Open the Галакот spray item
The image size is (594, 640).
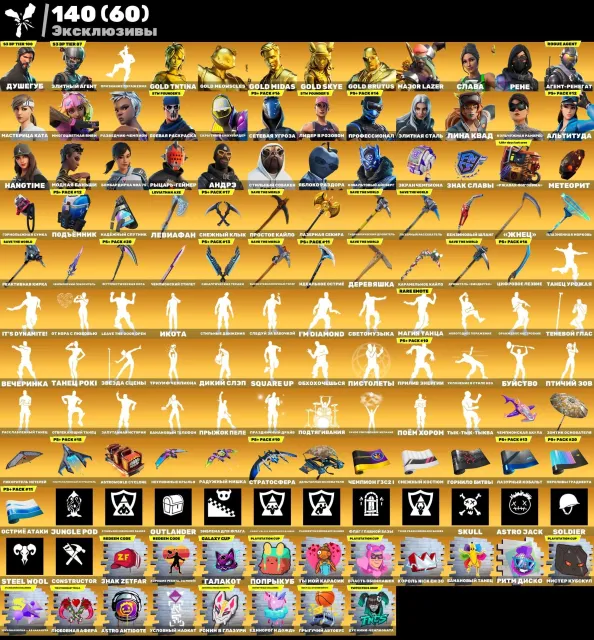[223, 560]
